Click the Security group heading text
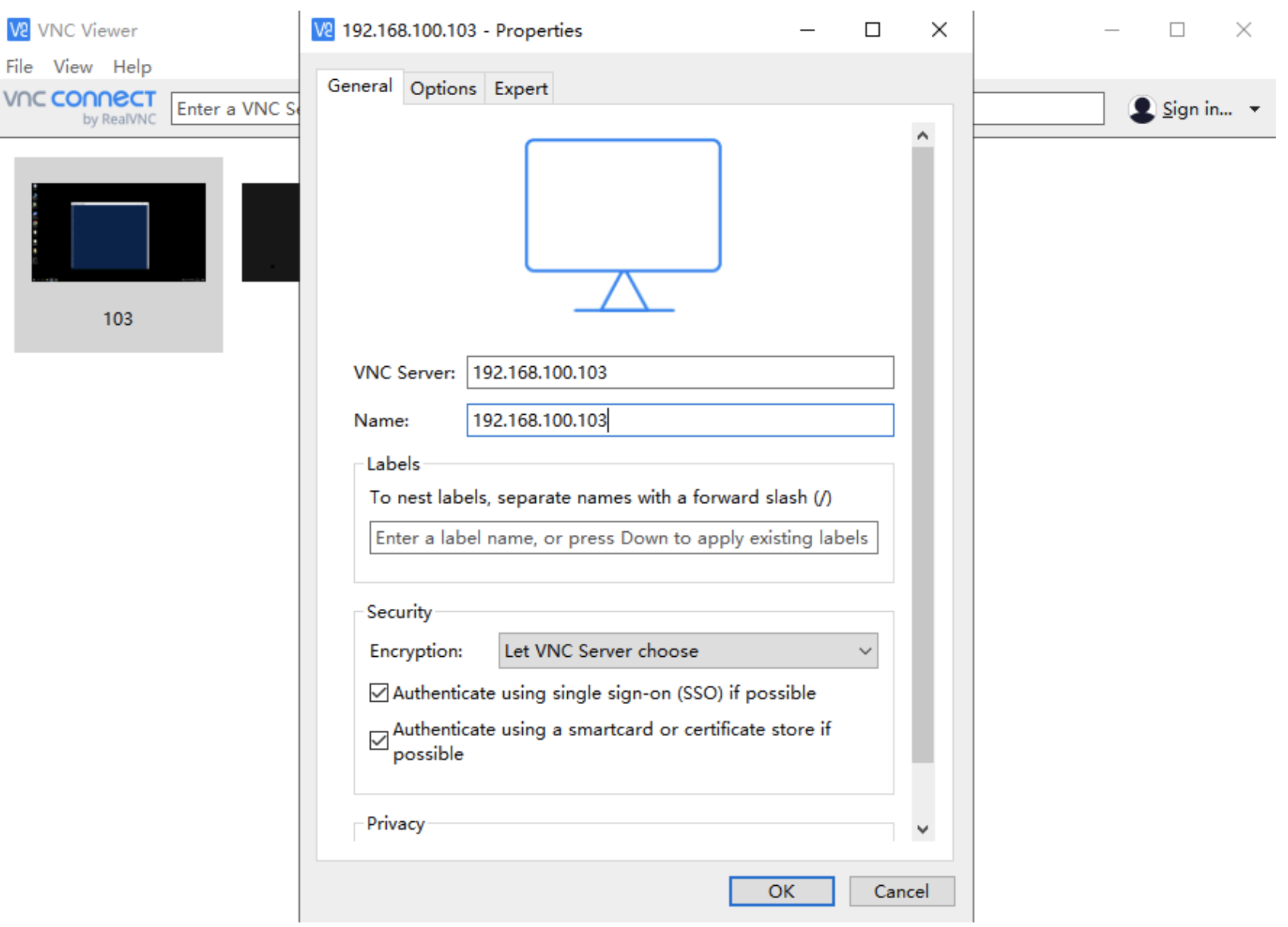The height and width of the screenshot is (927, 1288). 399,612
